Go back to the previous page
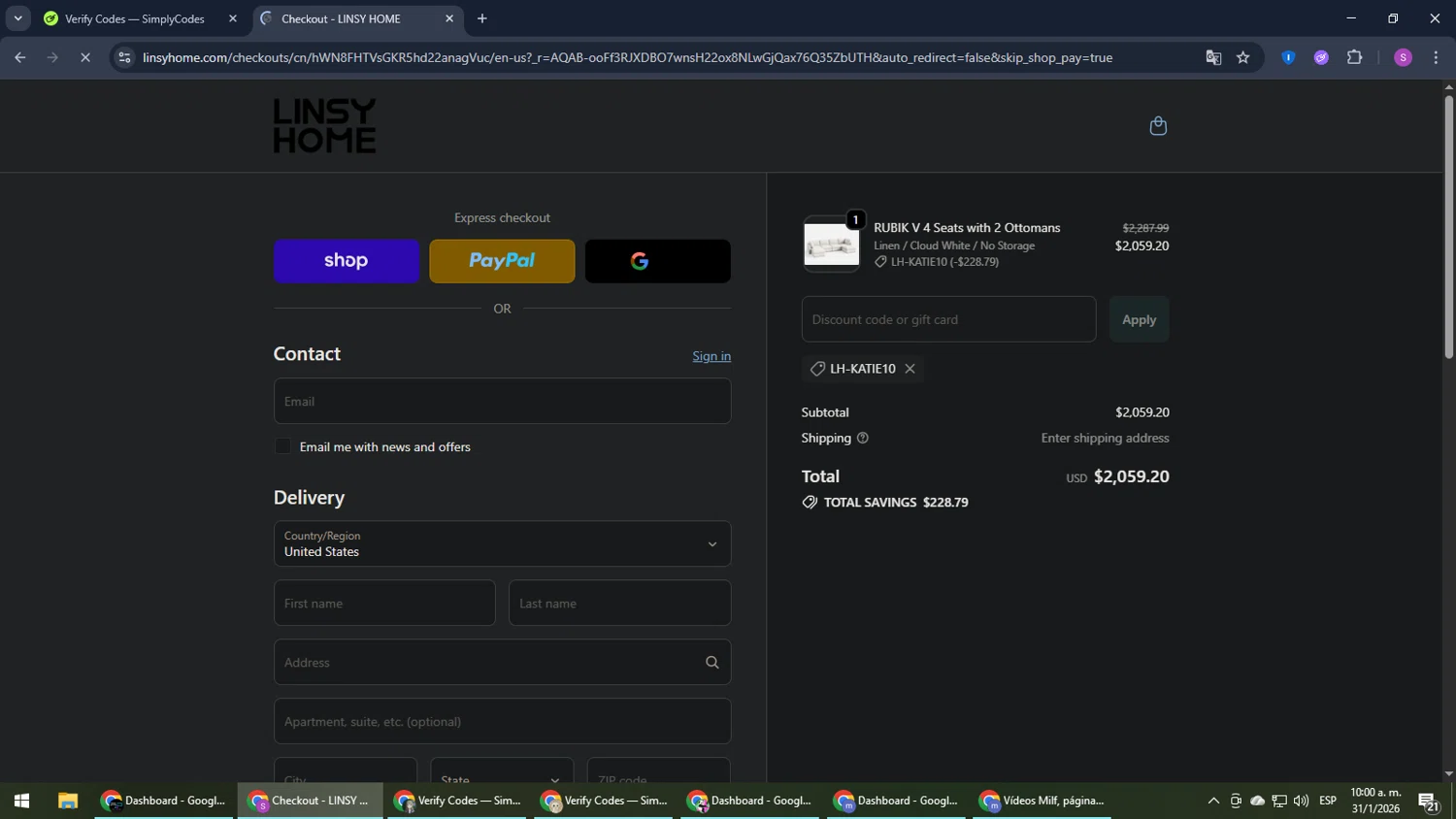Screen dimensions: 1456x819 tap(19, 58)
